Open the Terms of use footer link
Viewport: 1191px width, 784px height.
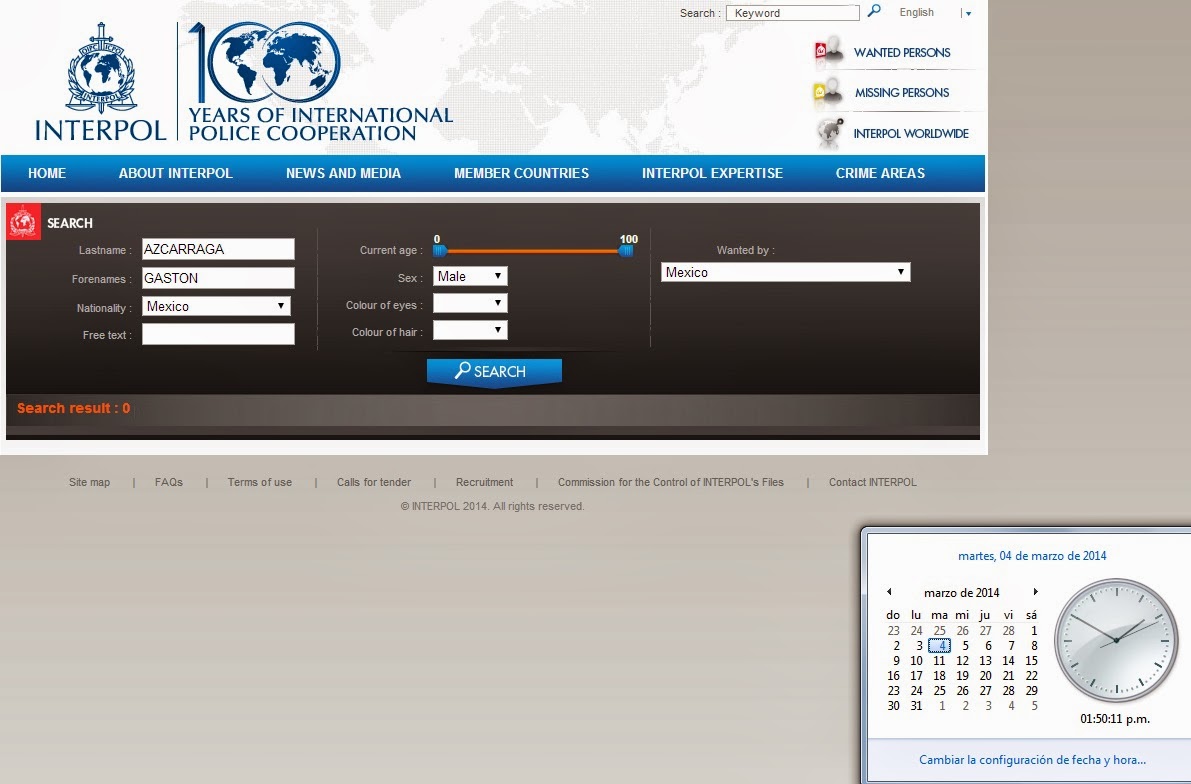point(260,482)
